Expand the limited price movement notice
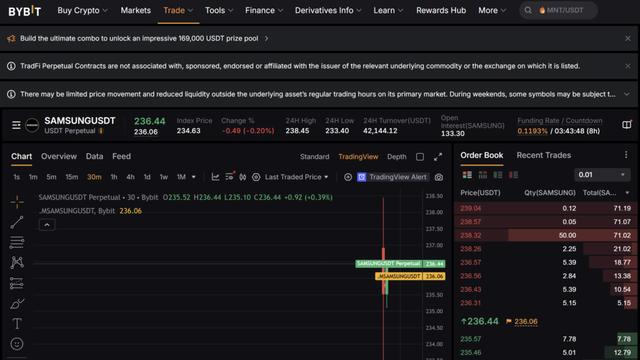Image resolution: width=640 pixels, height=360 pixels. (627, 94)
